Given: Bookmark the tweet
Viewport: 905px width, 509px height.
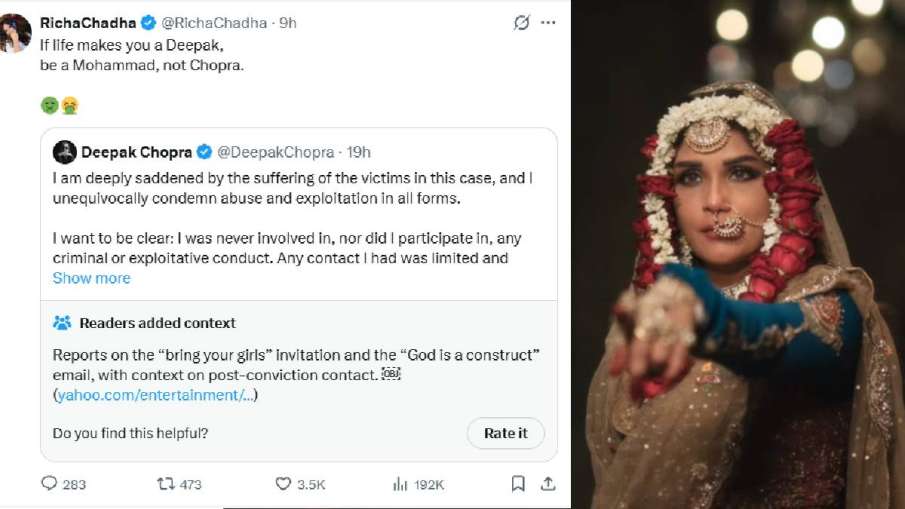Looking at the screenshot, I should tap(518, 484).
